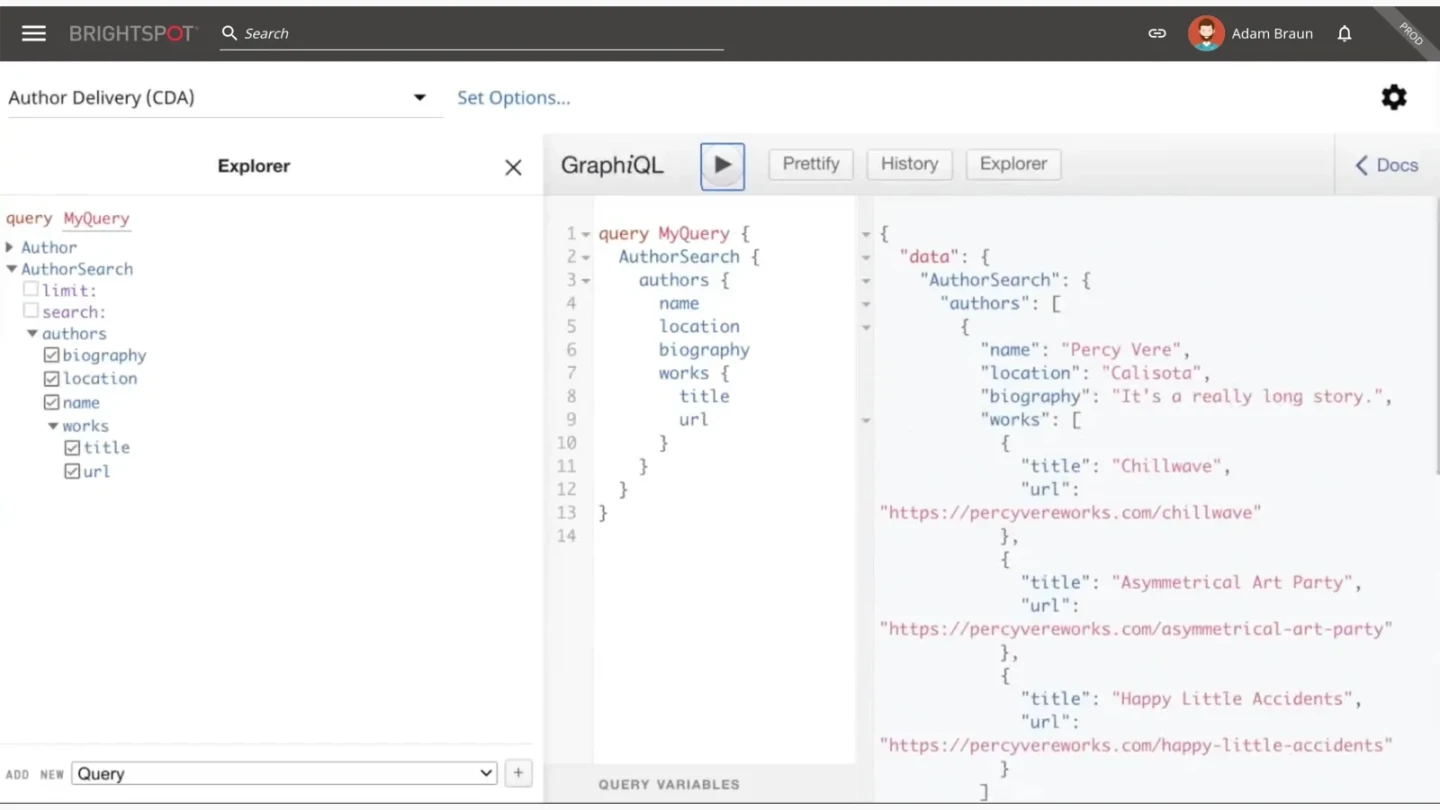The image size is (1440, 810).
Task: Run the query with the play button
Action: [x=722, y=166]
